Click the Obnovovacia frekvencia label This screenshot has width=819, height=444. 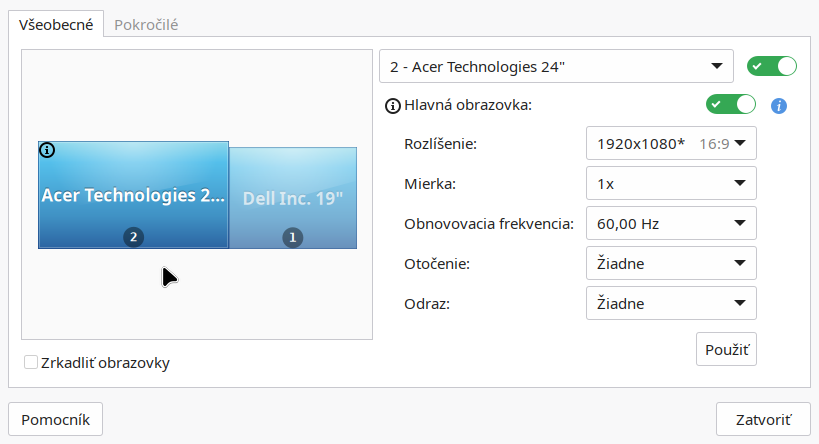(489, 224)
